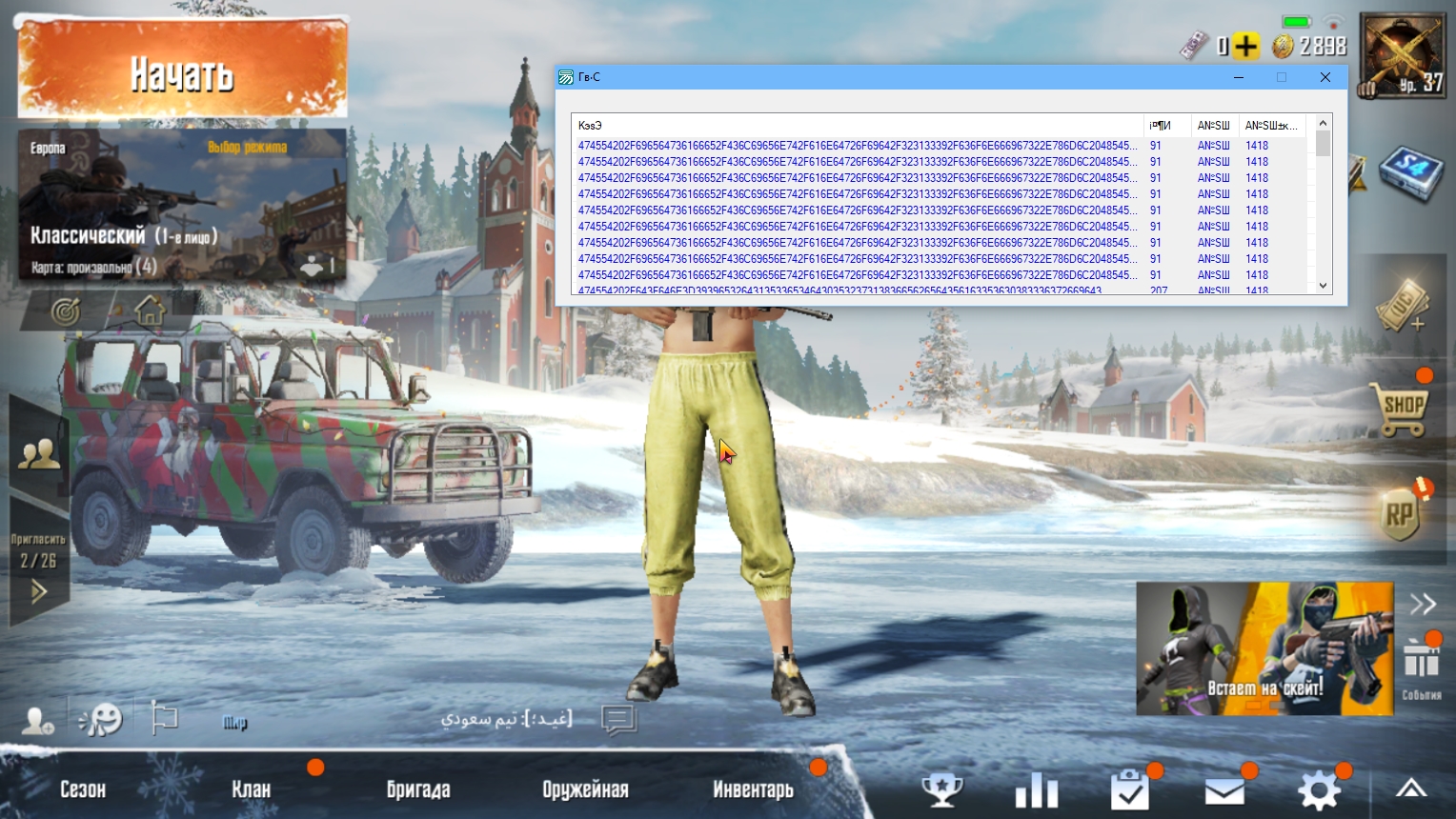
Task: Open the Классический mode card
Action: [x=182, y=207]
